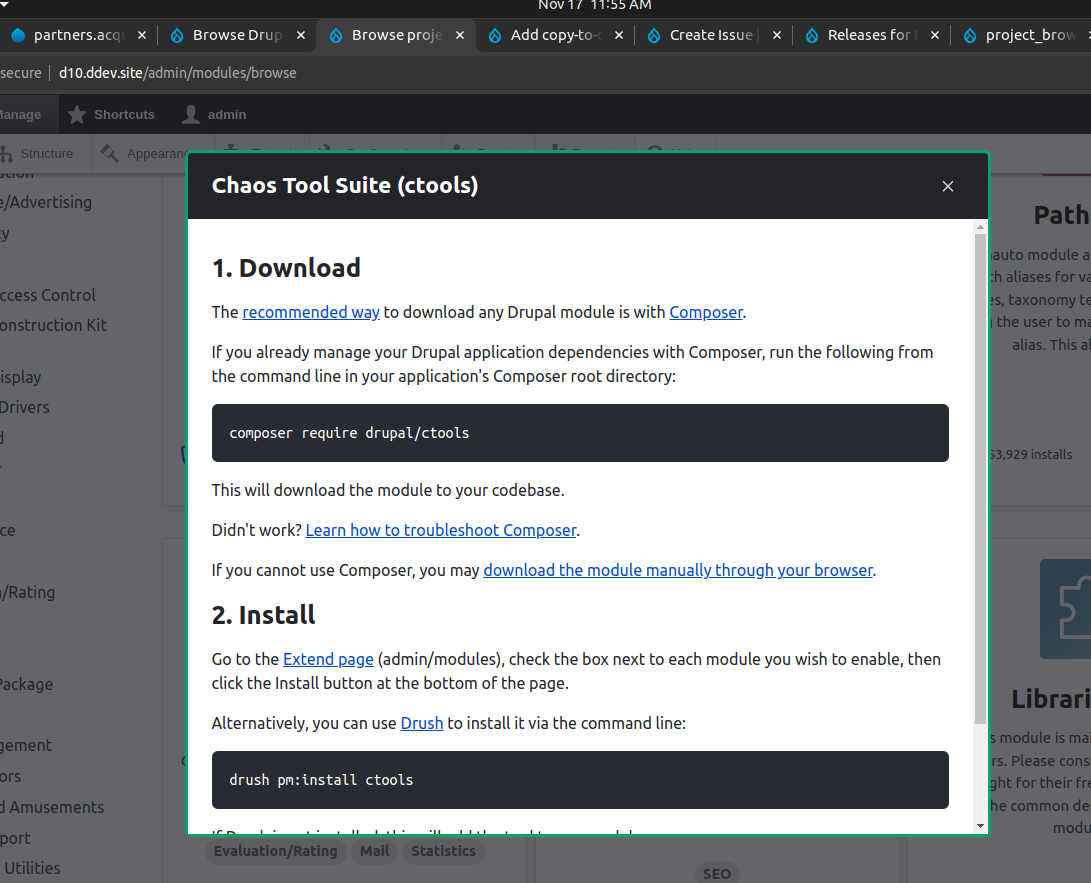Click the Structure toolbar icon
Image resolution: width=1091 pixels, height=883 pixels.
coord(6,154)
